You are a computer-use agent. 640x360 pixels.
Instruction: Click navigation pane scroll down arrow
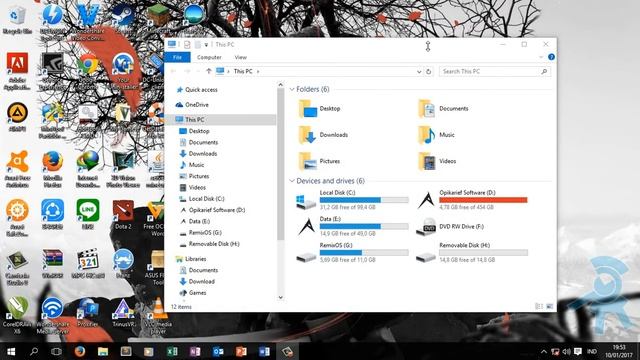click(280, 298)
